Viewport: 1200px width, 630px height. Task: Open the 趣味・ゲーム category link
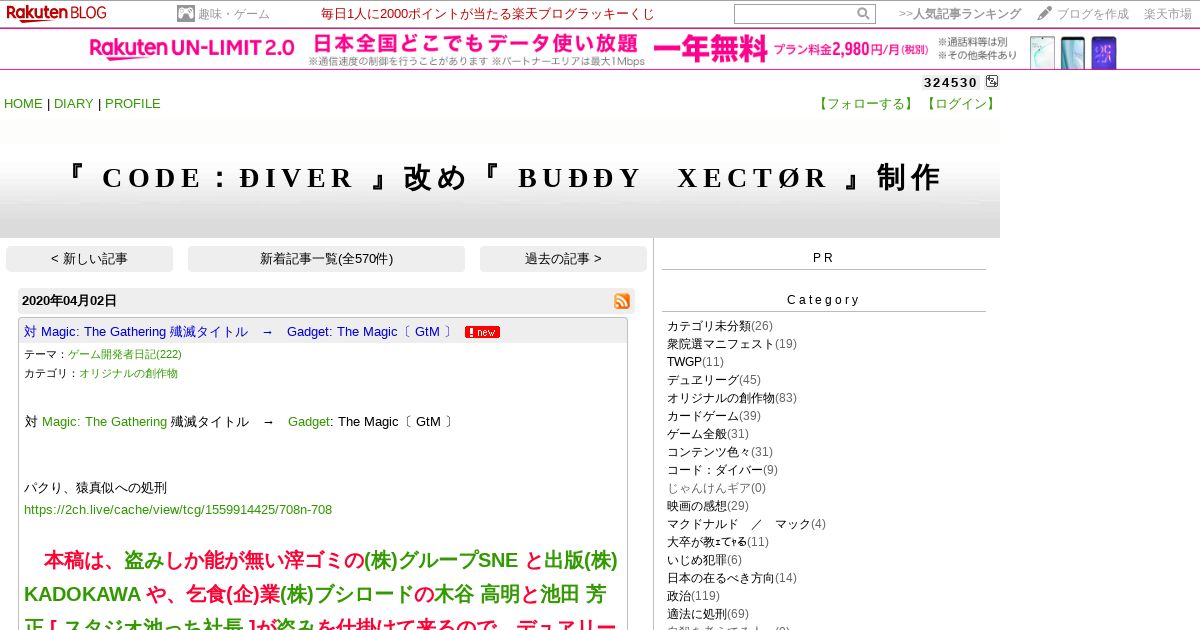[234, 14]
